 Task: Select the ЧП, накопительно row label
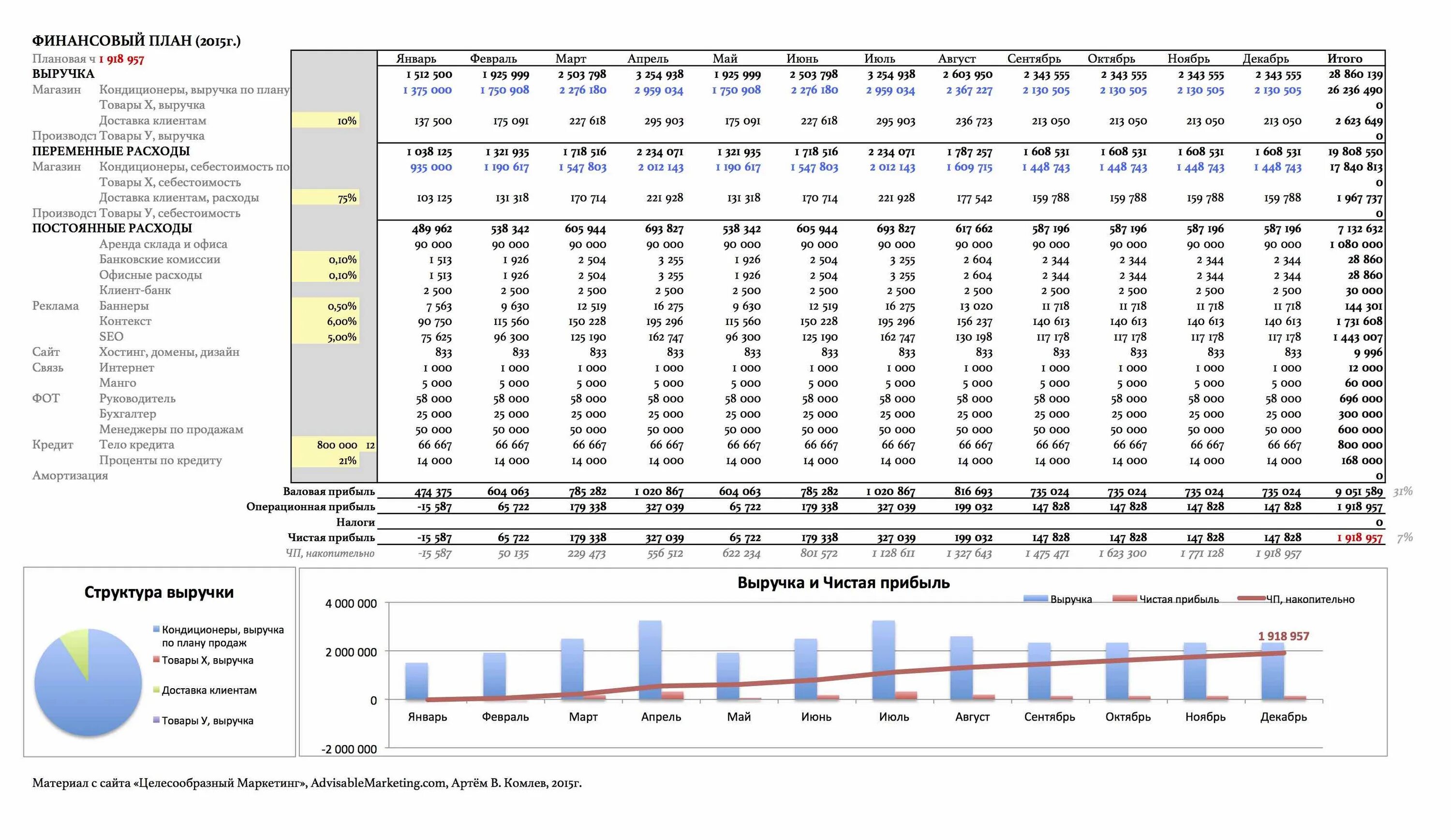(330, 553)
